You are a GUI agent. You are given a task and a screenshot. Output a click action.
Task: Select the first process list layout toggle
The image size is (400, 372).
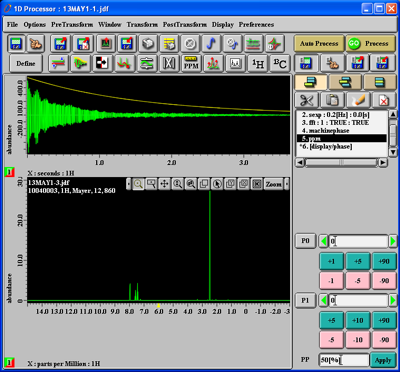(310, 82)
